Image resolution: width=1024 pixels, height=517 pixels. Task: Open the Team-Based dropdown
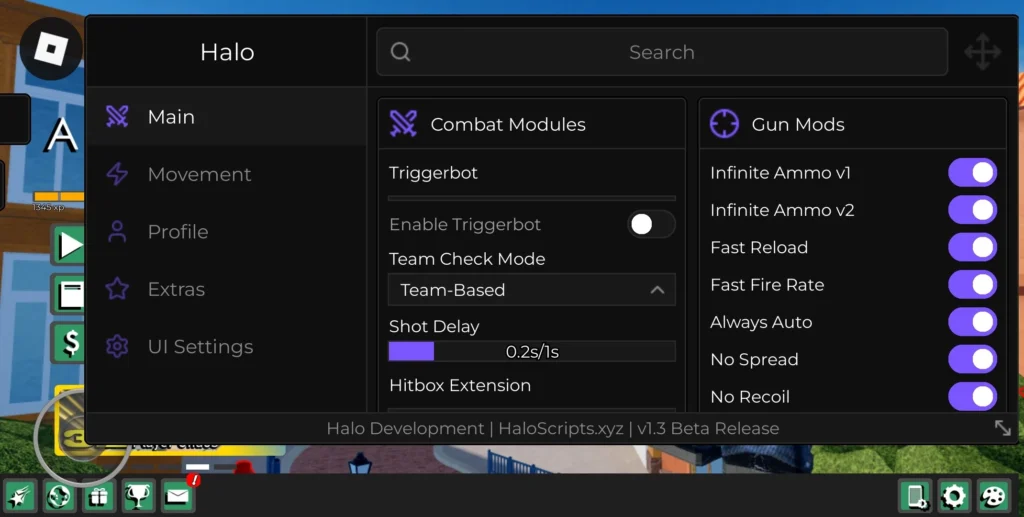(x=531, y=290)
